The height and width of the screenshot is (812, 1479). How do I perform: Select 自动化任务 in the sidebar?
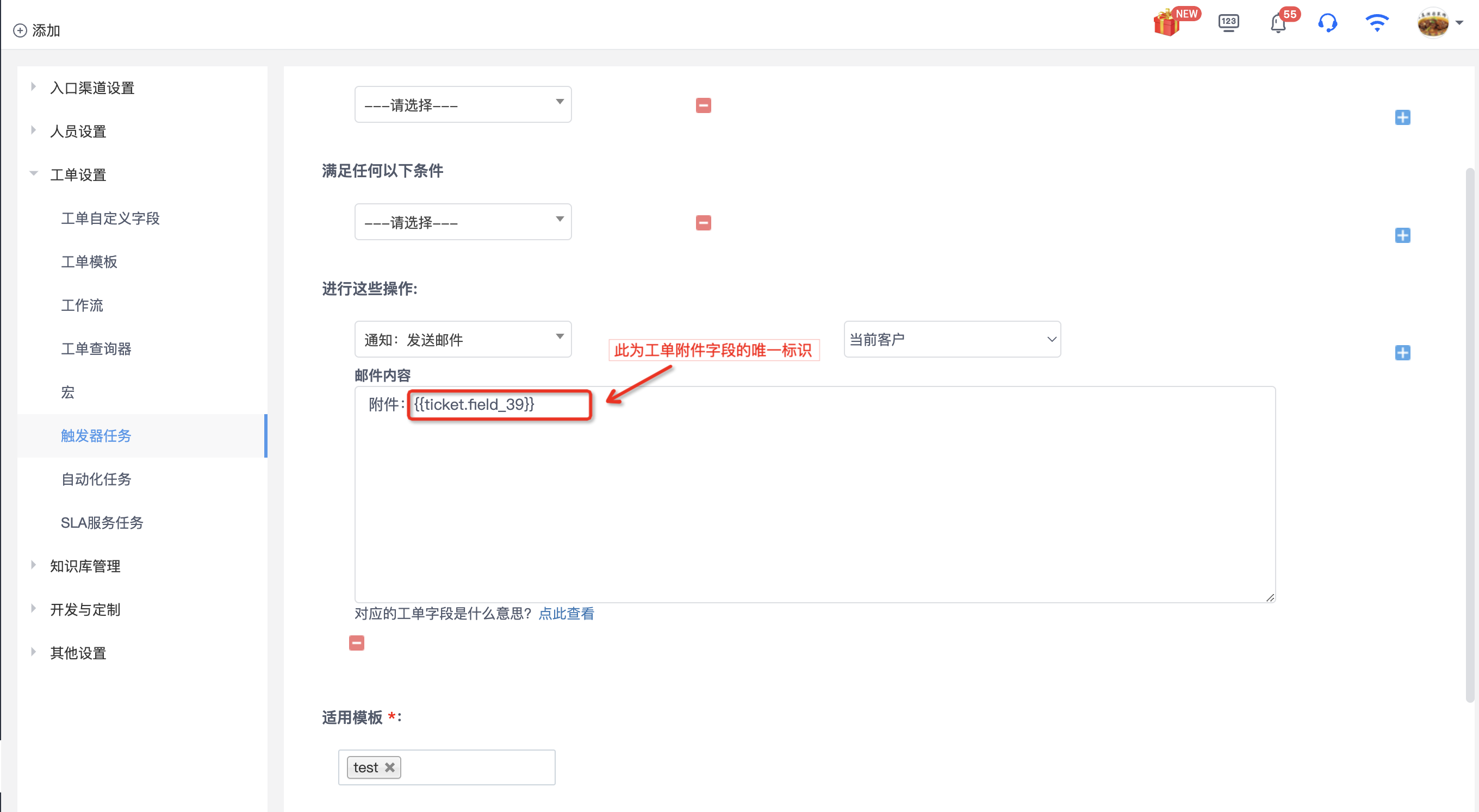coord(96,479)
